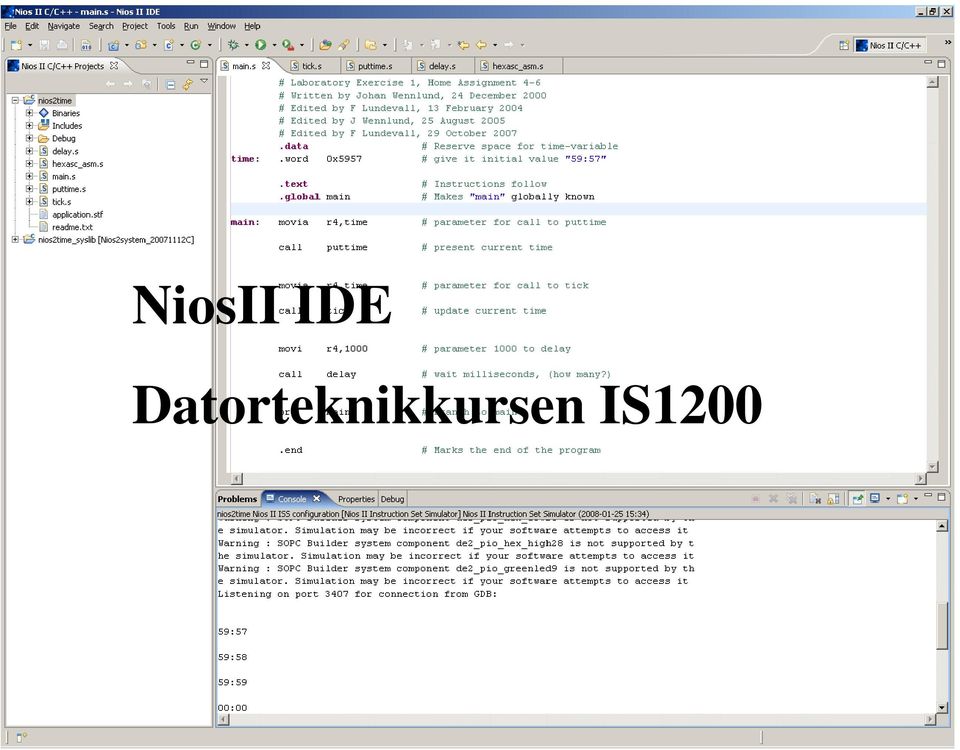
Task: Click Collapse All in Projects panel
Action: pos(171,84)
